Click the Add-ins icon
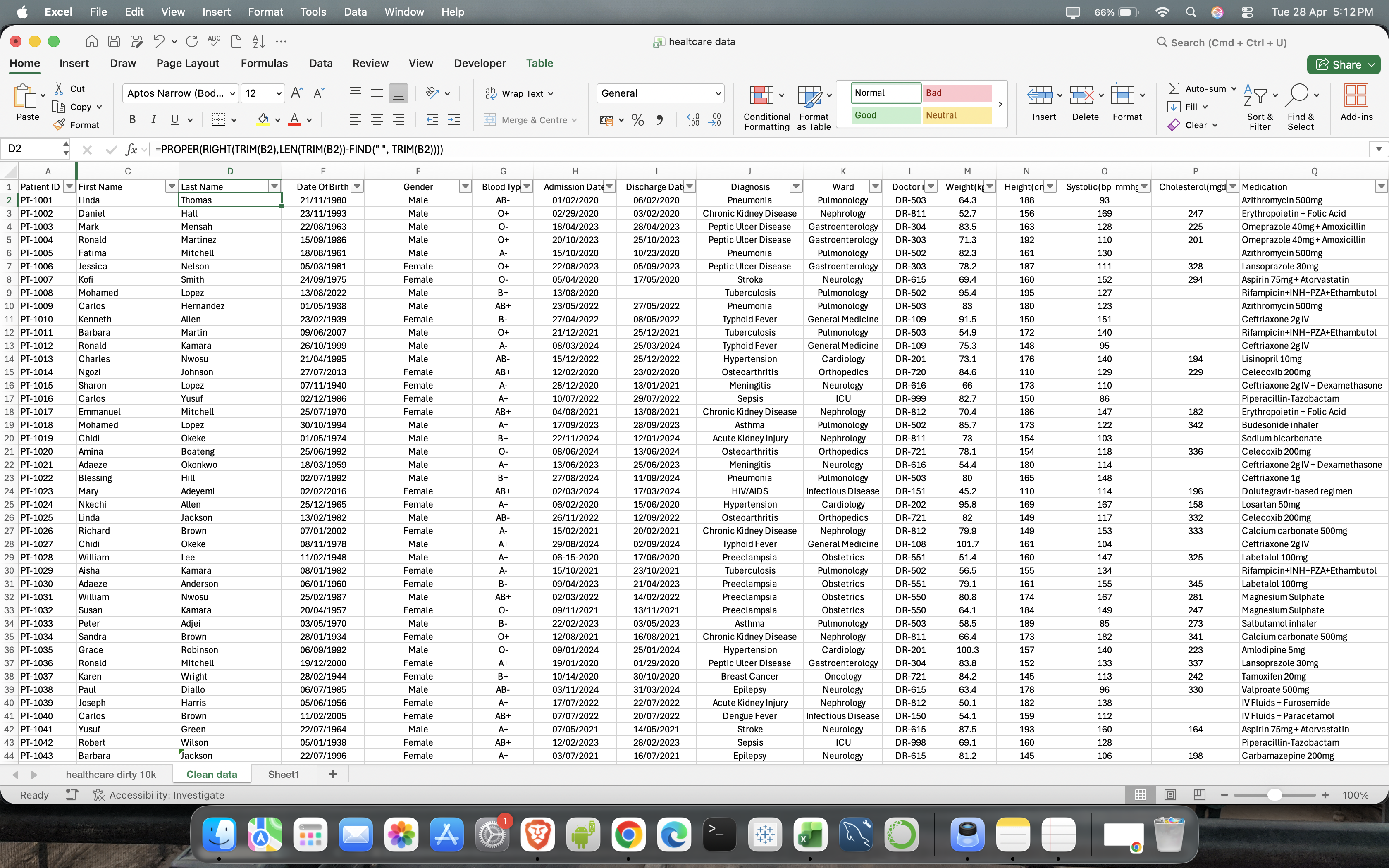The height and width of the screenshot is (868, 1389). 1356,95
